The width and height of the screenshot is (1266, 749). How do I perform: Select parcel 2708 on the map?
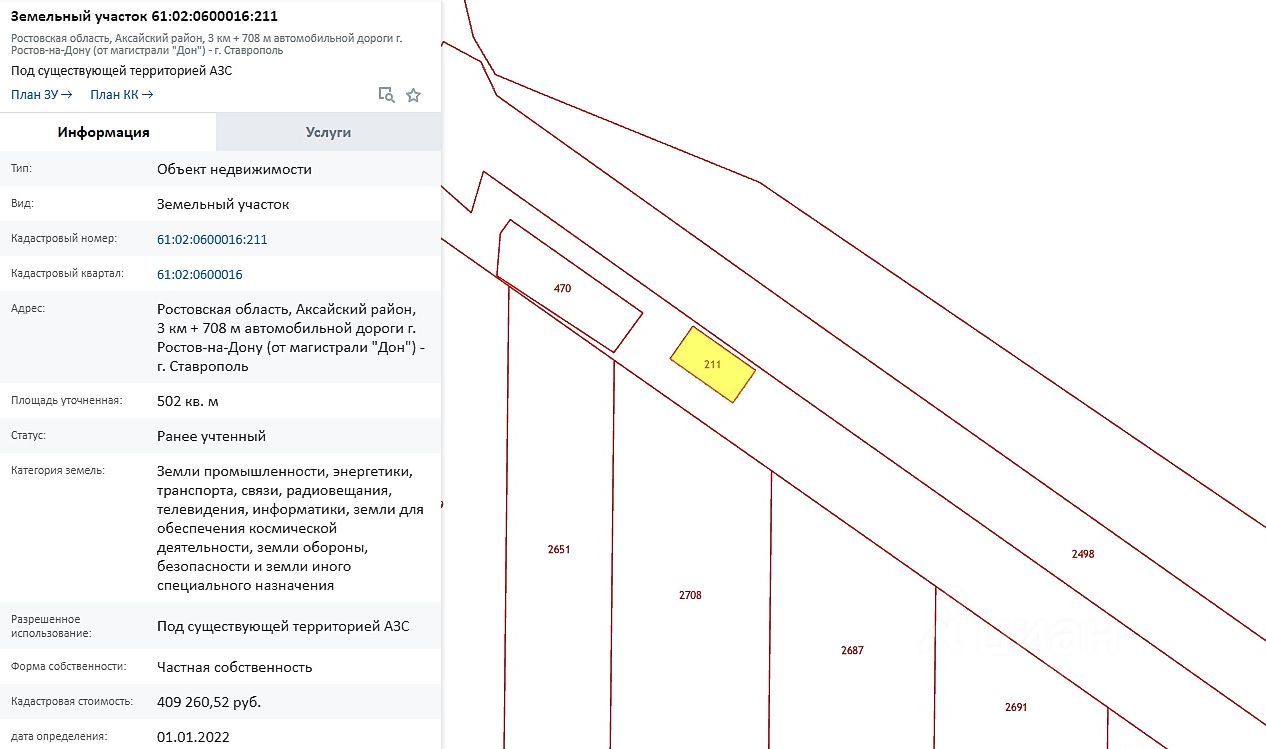pos(690,595)
